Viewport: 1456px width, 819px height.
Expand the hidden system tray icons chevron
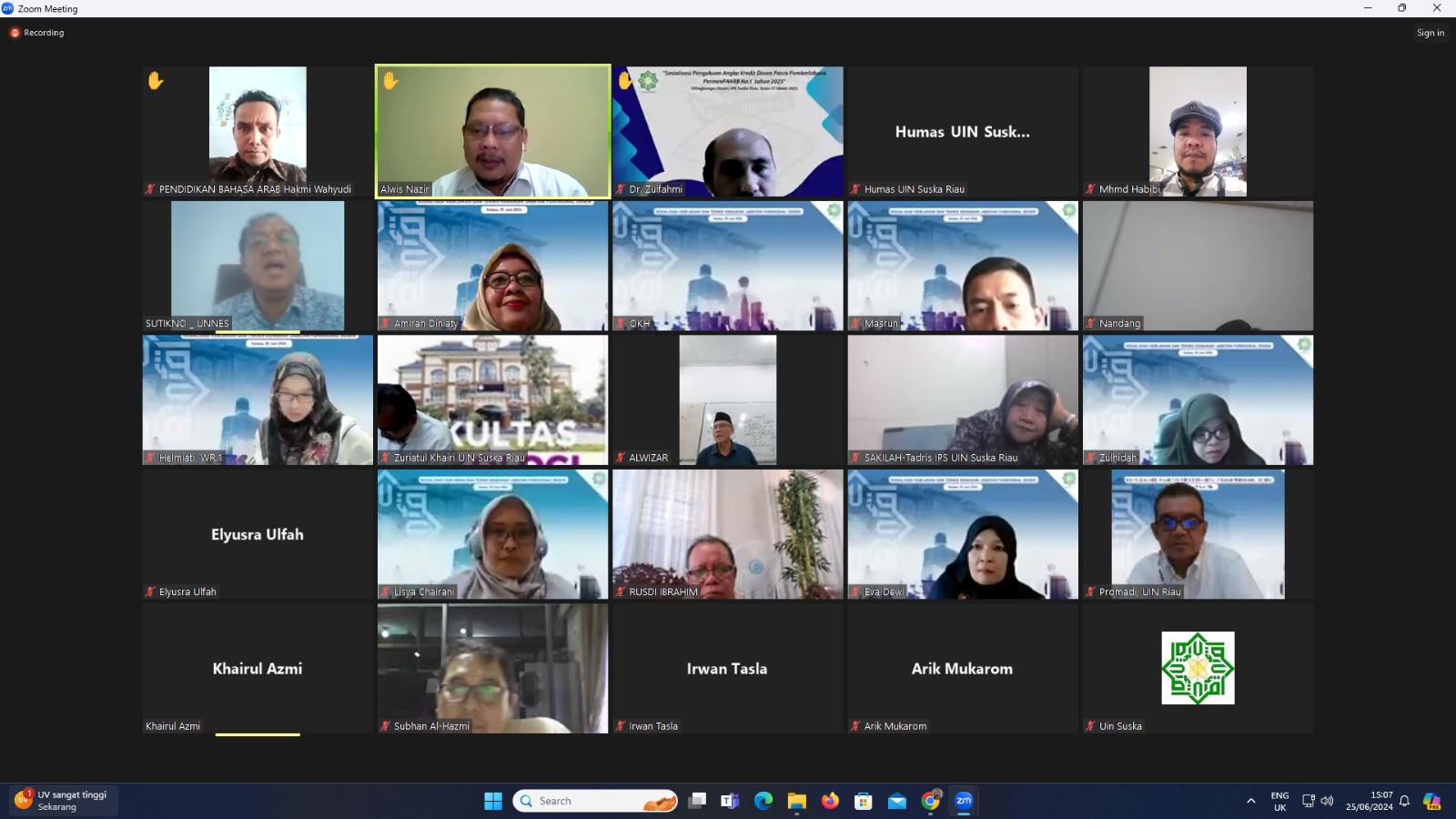pos(1251,801)
